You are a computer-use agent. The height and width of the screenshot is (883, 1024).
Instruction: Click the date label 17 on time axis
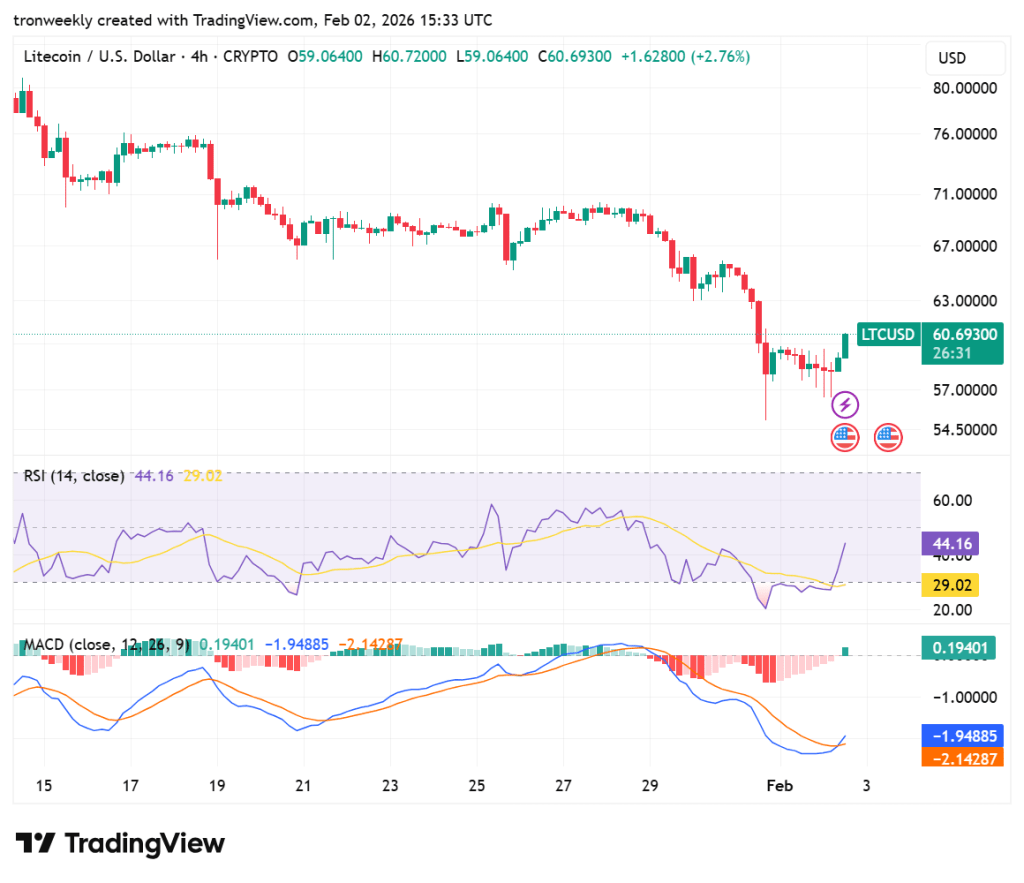(x=131, y=786)
